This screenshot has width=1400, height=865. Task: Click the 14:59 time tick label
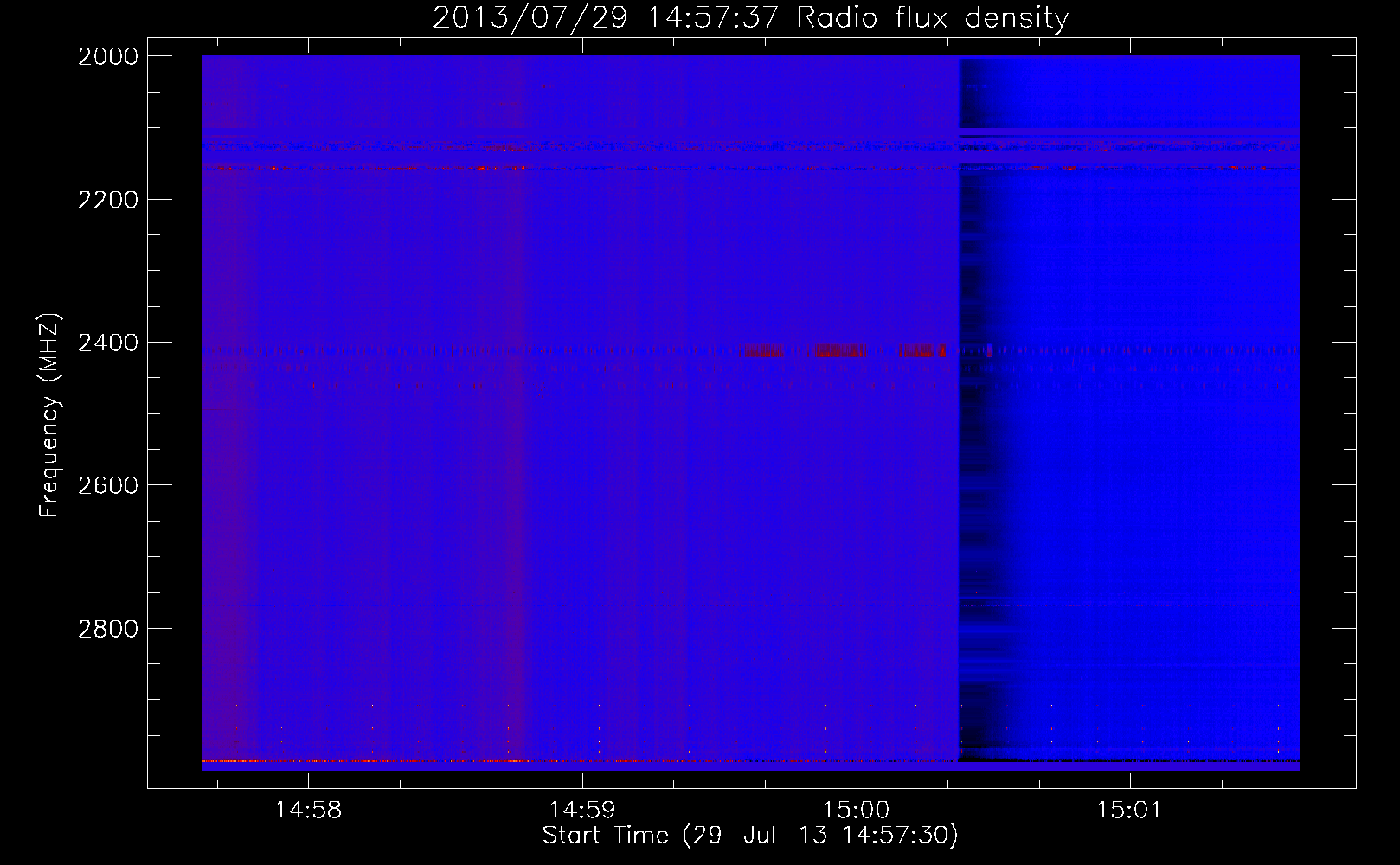[x=582, y=810]
